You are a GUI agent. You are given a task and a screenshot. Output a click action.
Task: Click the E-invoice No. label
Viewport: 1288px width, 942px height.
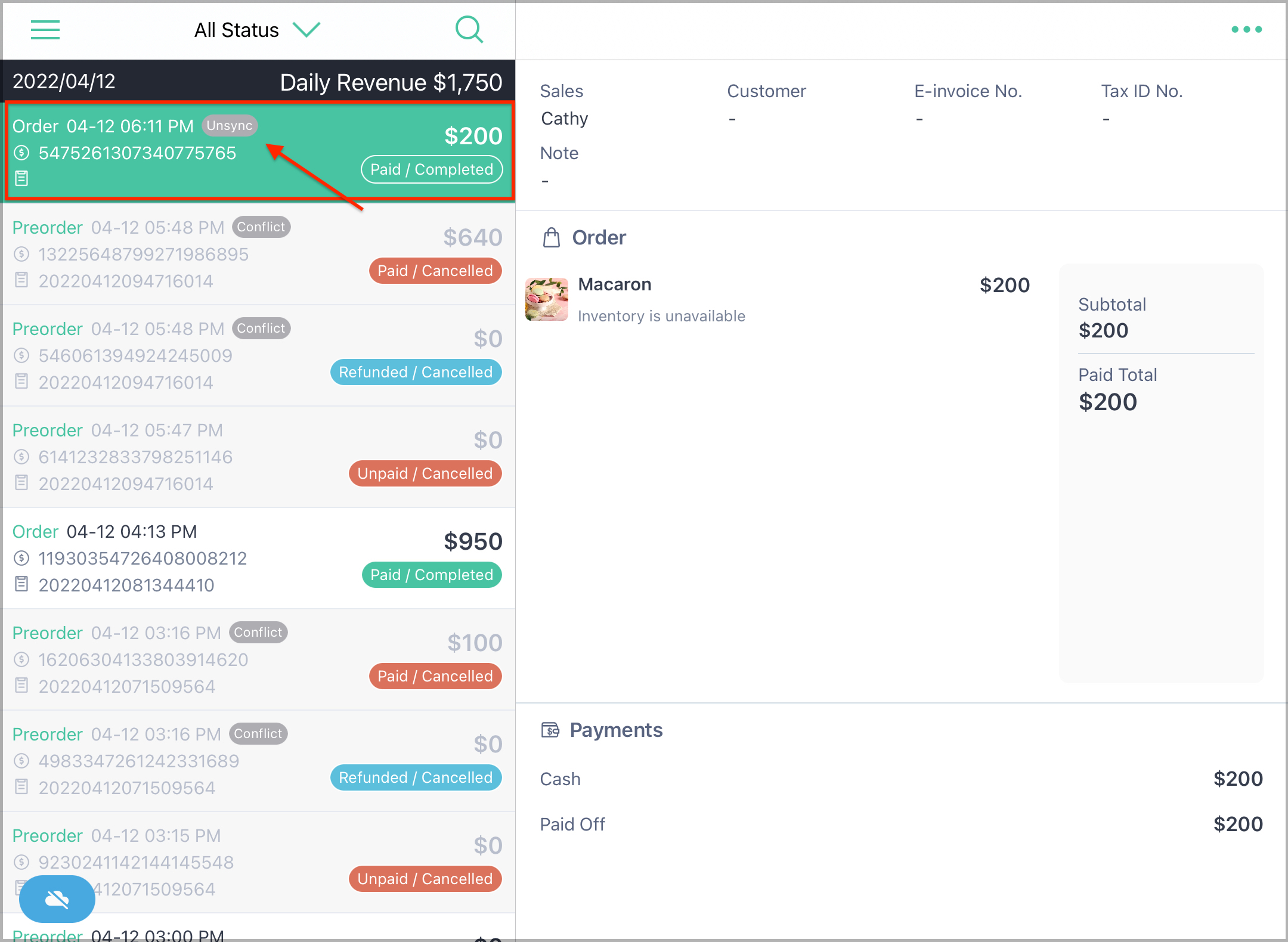coord(968,91)
